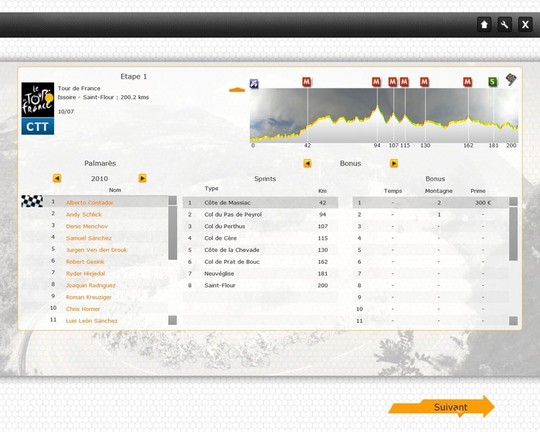Select Col du Perthus row
This screenshot has width=540, height=432.
[x=260, y=226]
